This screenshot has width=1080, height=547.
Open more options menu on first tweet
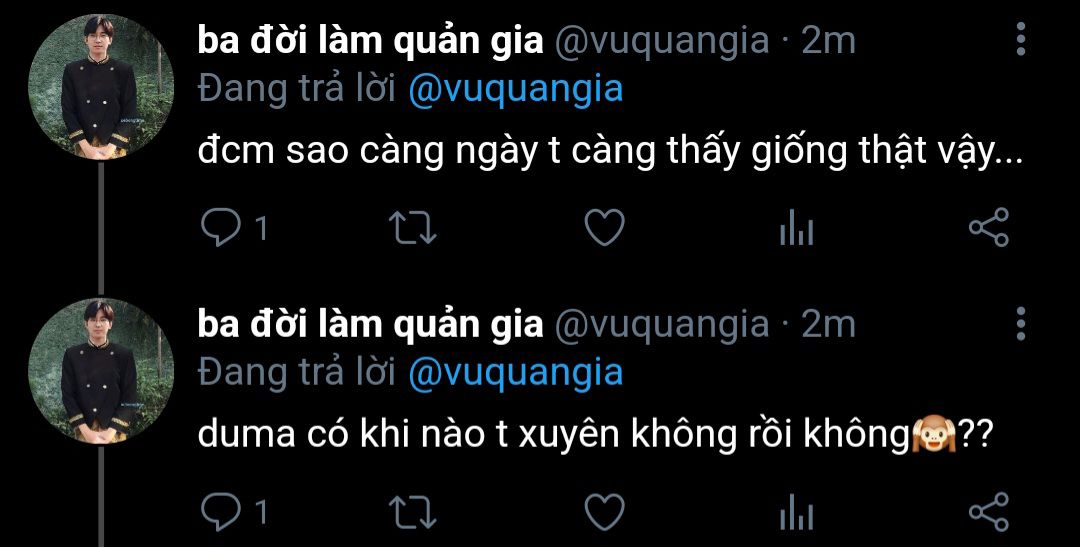[x=1021, y=39]
